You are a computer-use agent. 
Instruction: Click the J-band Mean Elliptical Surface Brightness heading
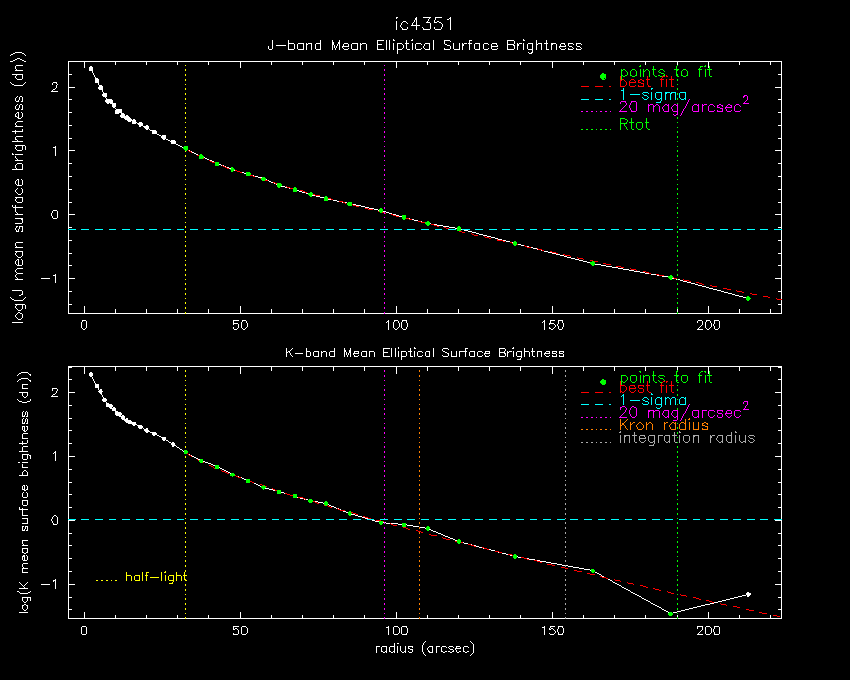pyautogui.click(x=424, y=45)
